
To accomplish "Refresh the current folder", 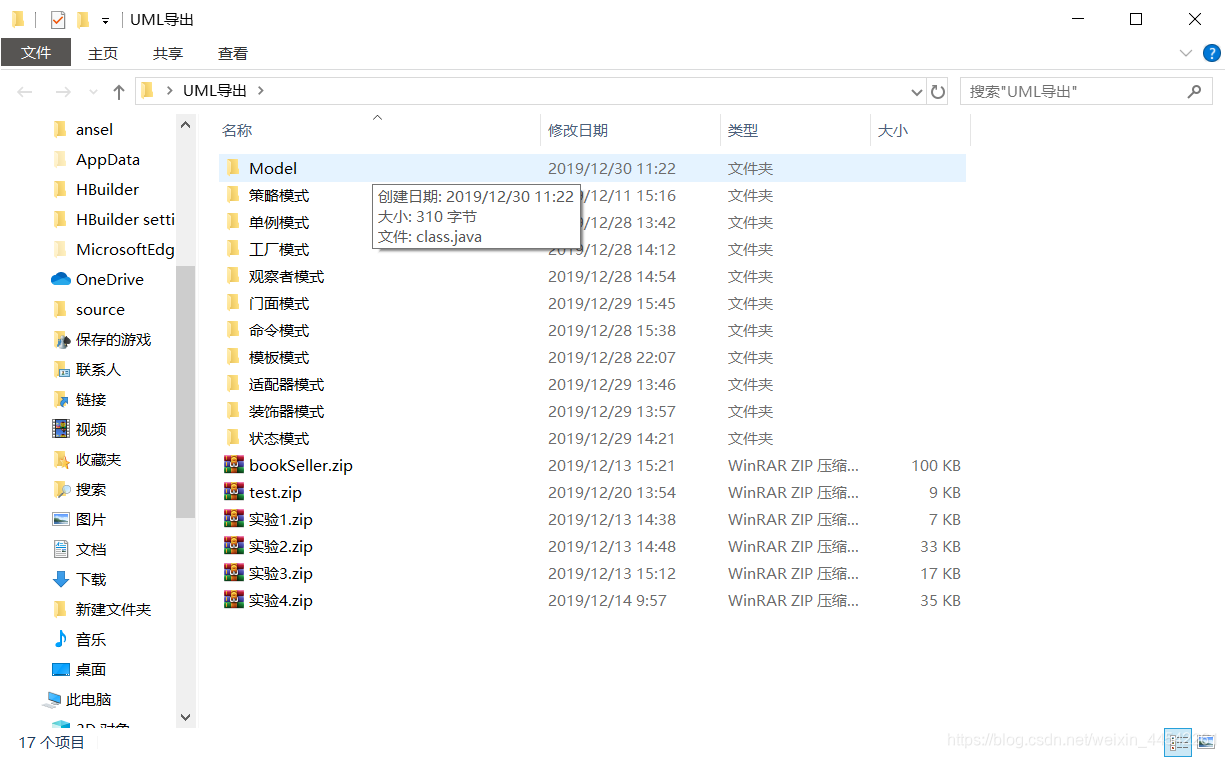I will [x=938, y=91].
